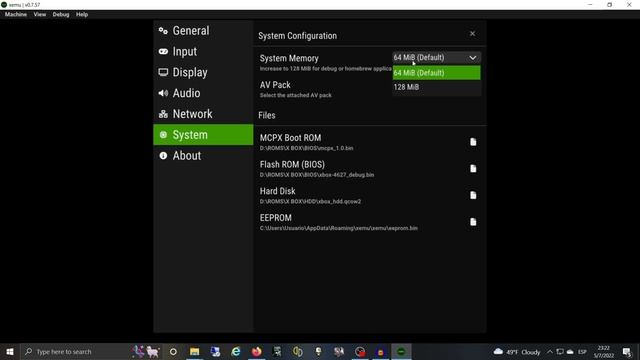
Task: Choose 64 MiB (Default) memory option
Action: tap(436, 73)
